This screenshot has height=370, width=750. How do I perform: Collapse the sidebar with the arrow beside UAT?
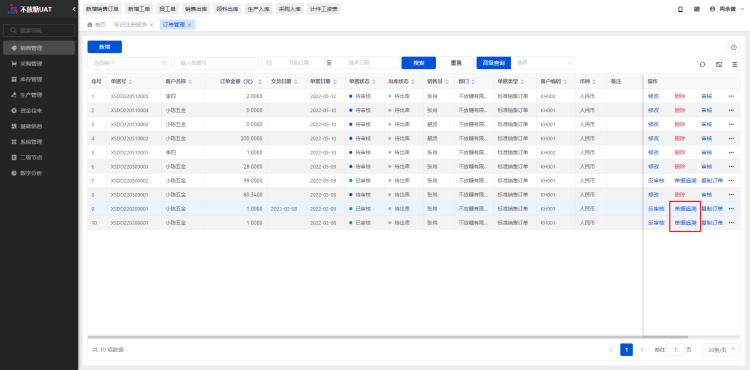pos(74,10)
